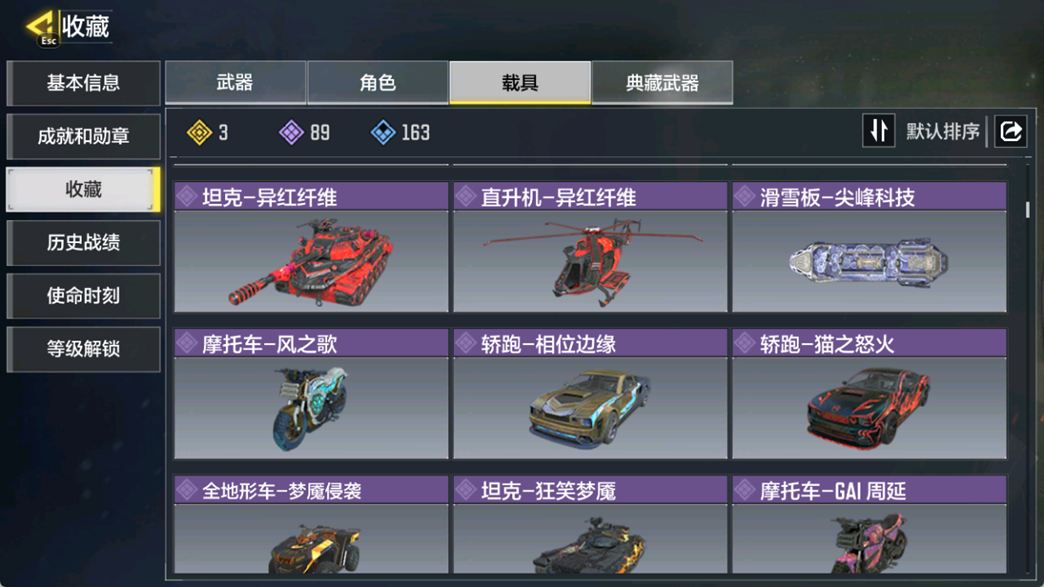The height and width of the screenshot is (587, 1044).
Task: Select the 直升机-异红纤维 helicopter card
Action: point(590,247)
